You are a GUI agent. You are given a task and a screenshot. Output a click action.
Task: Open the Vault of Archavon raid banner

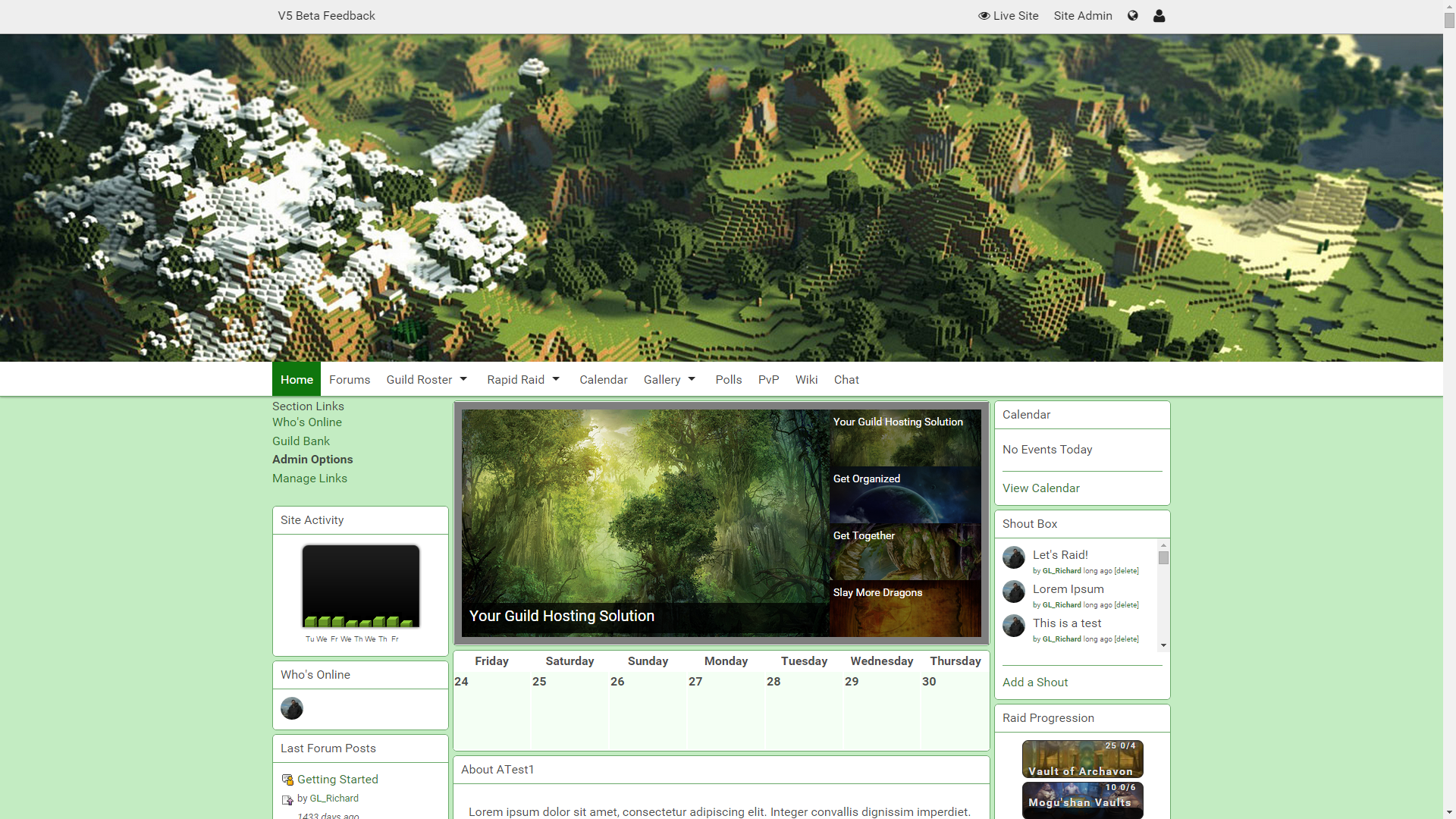(x=1082, y=759)
